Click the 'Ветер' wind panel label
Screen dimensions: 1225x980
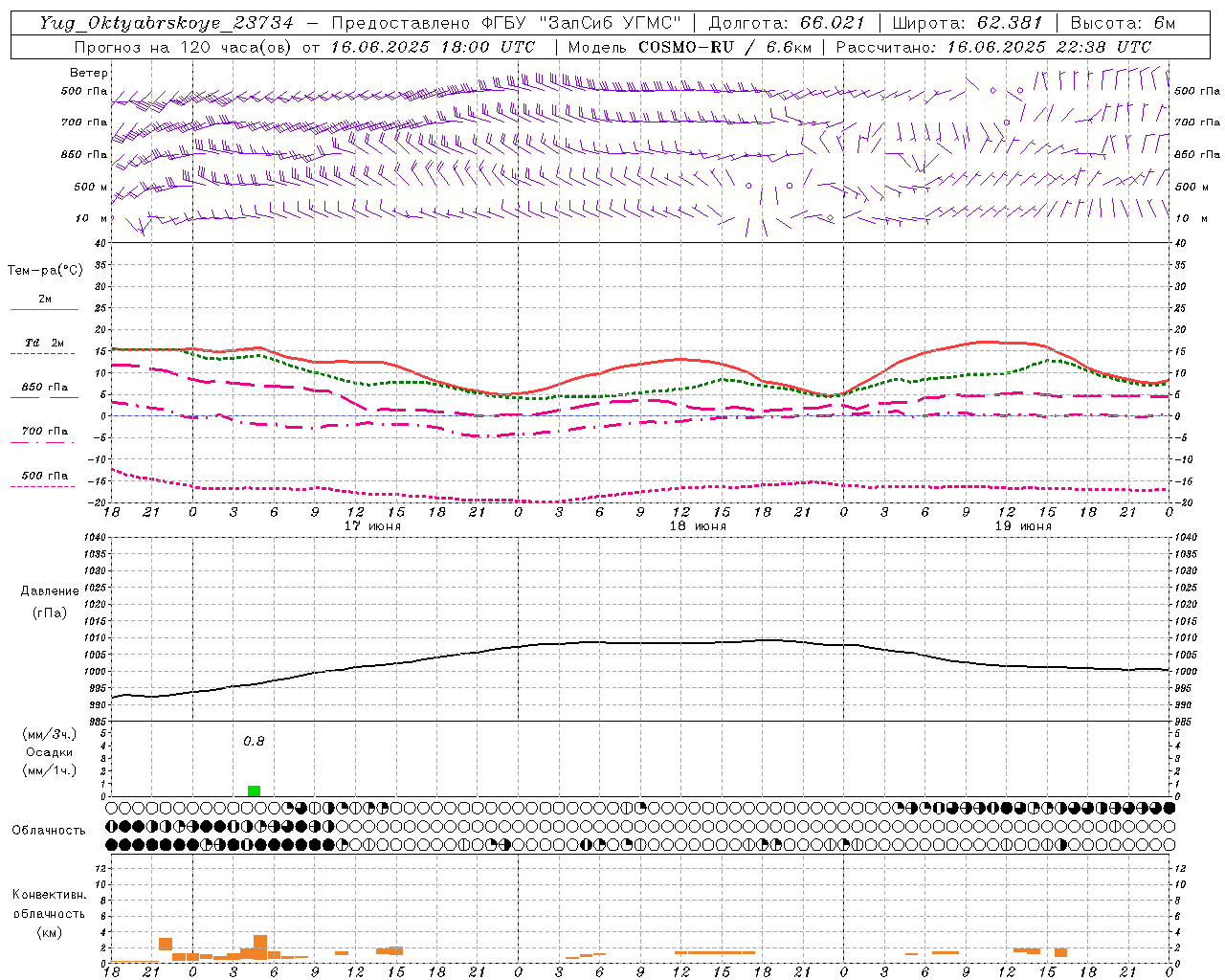coord(88,73)
